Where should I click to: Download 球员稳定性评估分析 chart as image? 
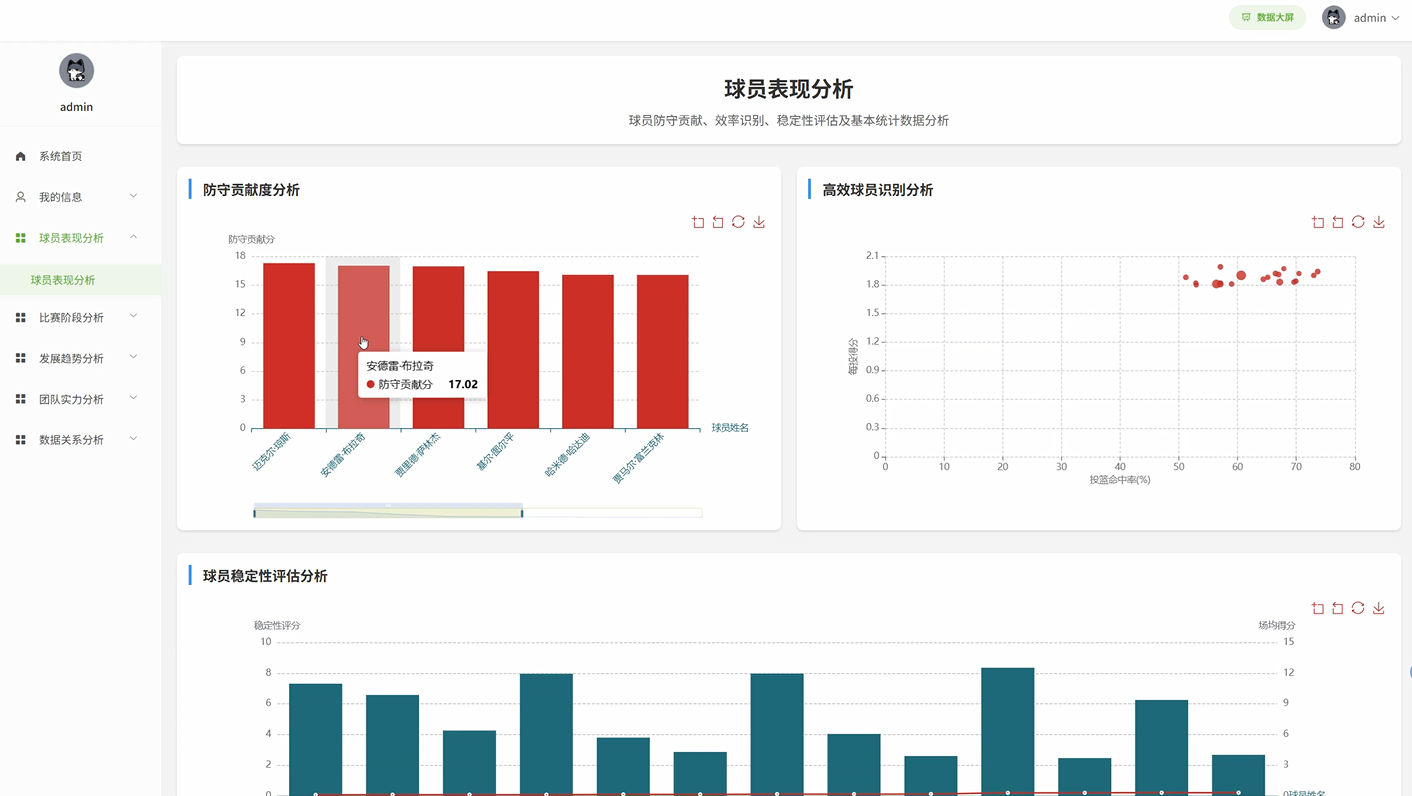coord(1379,608)
